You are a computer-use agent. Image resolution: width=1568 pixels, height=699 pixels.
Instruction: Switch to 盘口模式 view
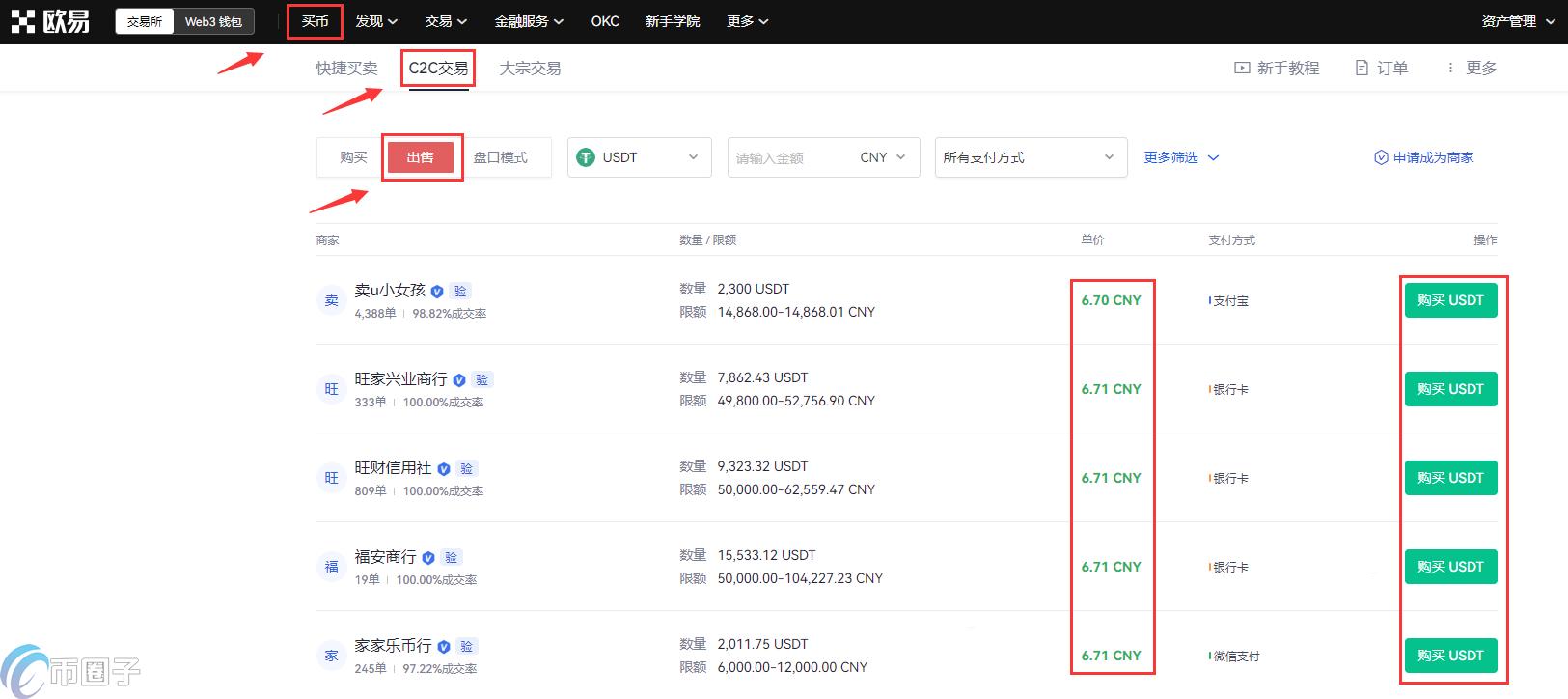click(501, 157)
